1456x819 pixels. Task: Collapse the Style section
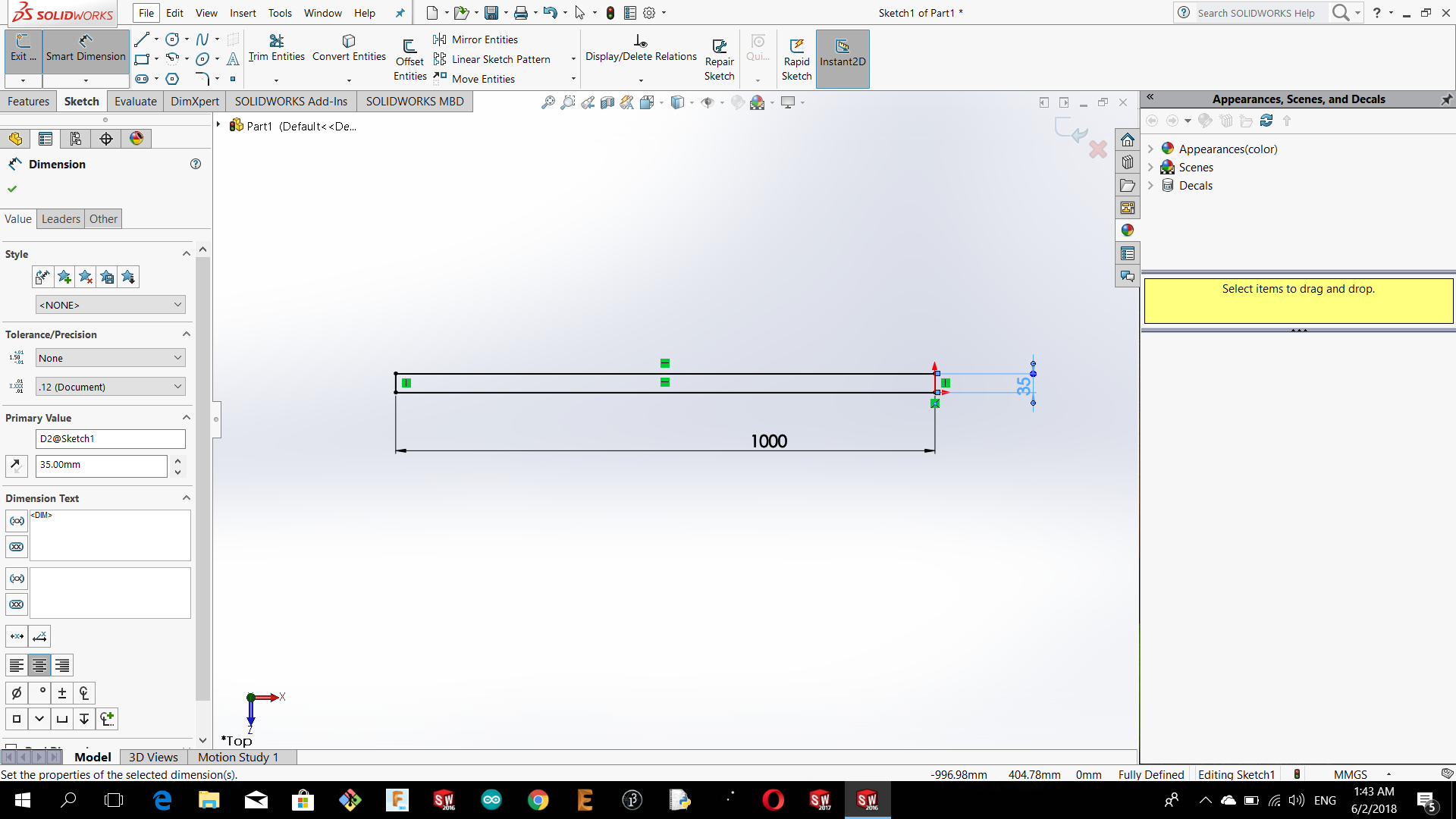click(x=187, y=254)
